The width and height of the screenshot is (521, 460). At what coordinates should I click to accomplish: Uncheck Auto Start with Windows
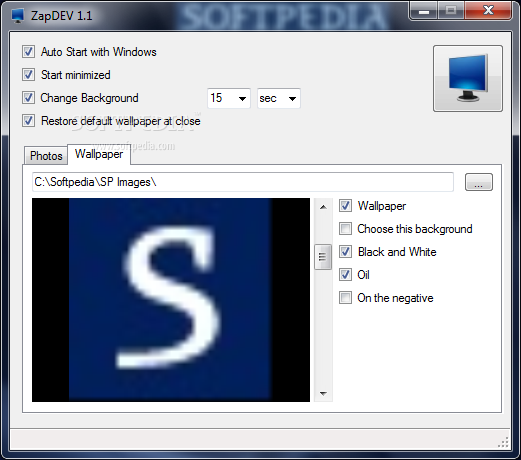tap(28, 52)
